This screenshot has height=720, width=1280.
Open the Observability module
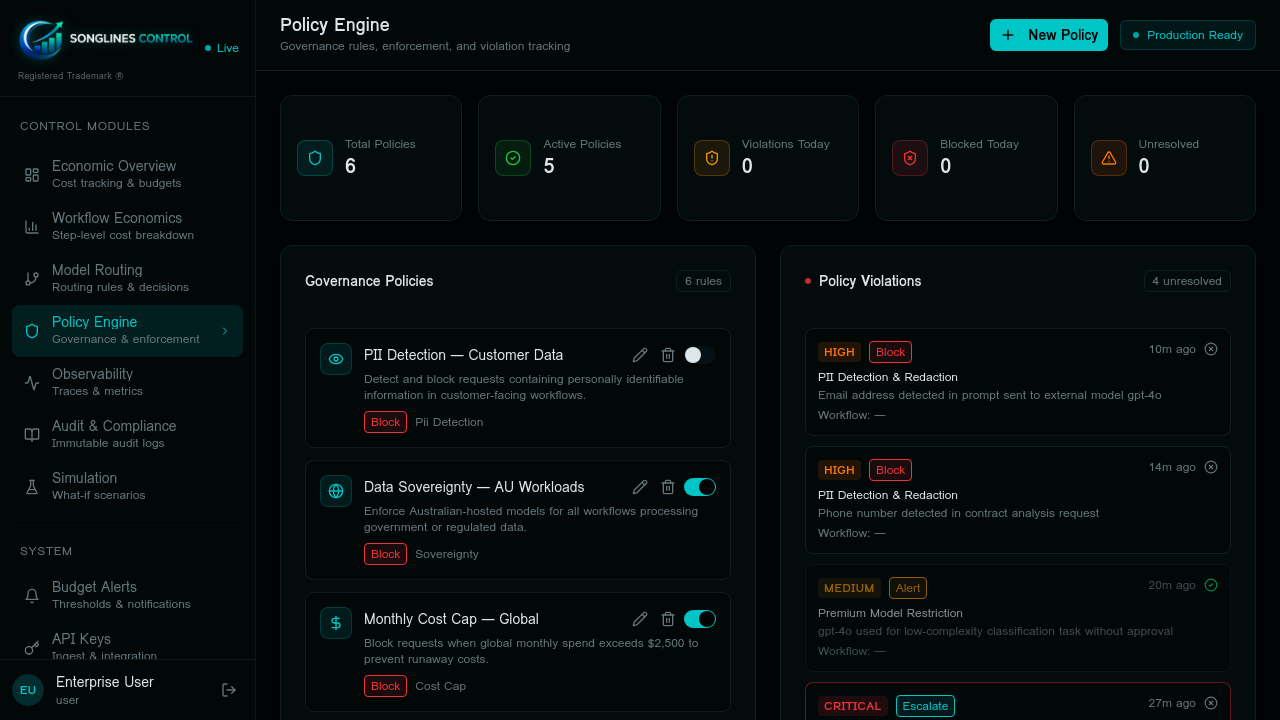pos(127,382)
